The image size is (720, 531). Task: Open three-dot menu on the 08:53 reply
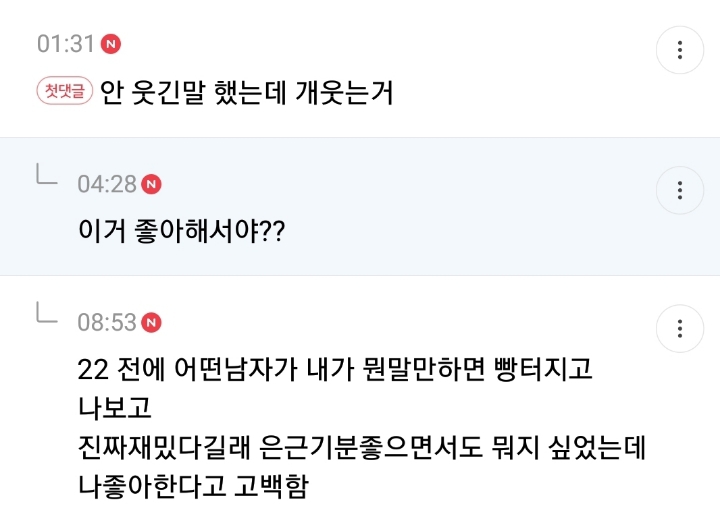680,328
